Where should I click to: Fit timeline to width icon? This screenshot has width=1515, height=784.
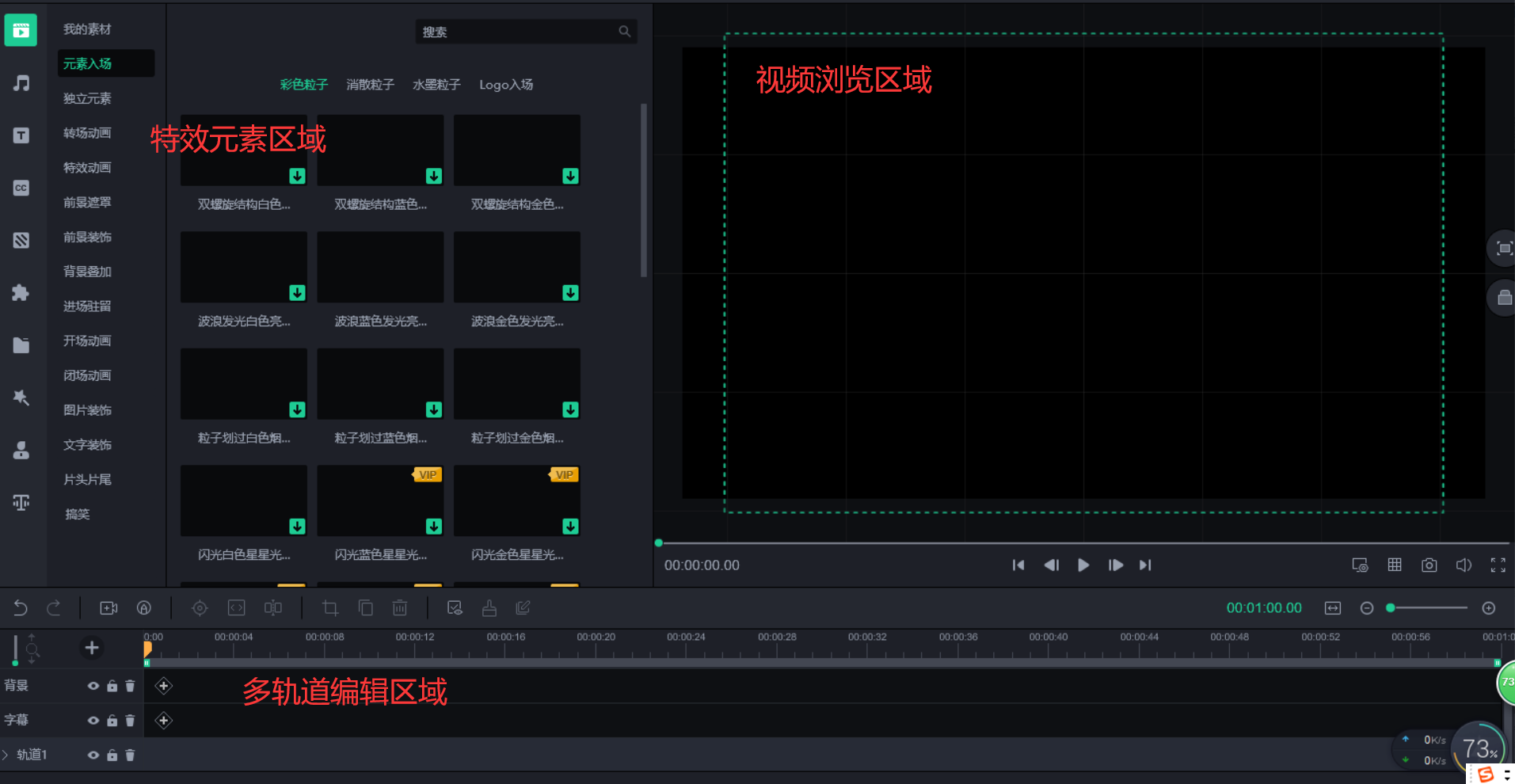(1333, 608)
